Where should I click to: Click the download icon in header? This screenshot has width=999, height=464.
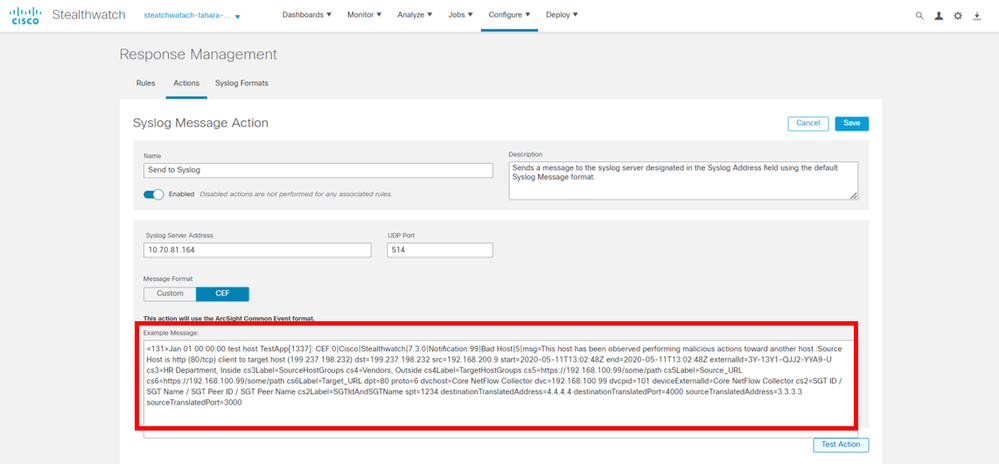click(977, 16)
